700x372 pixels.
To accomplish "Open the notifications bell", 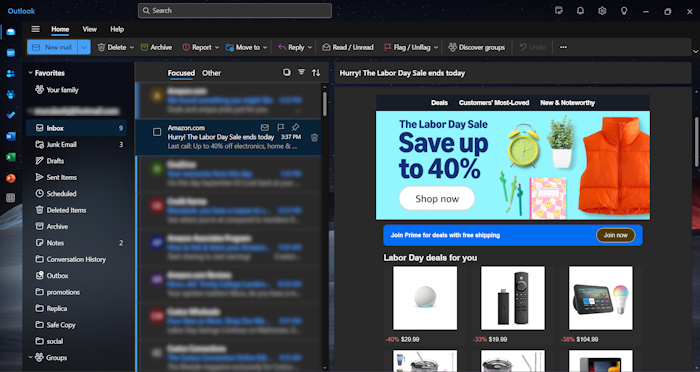I will click(x=580, y=11).
